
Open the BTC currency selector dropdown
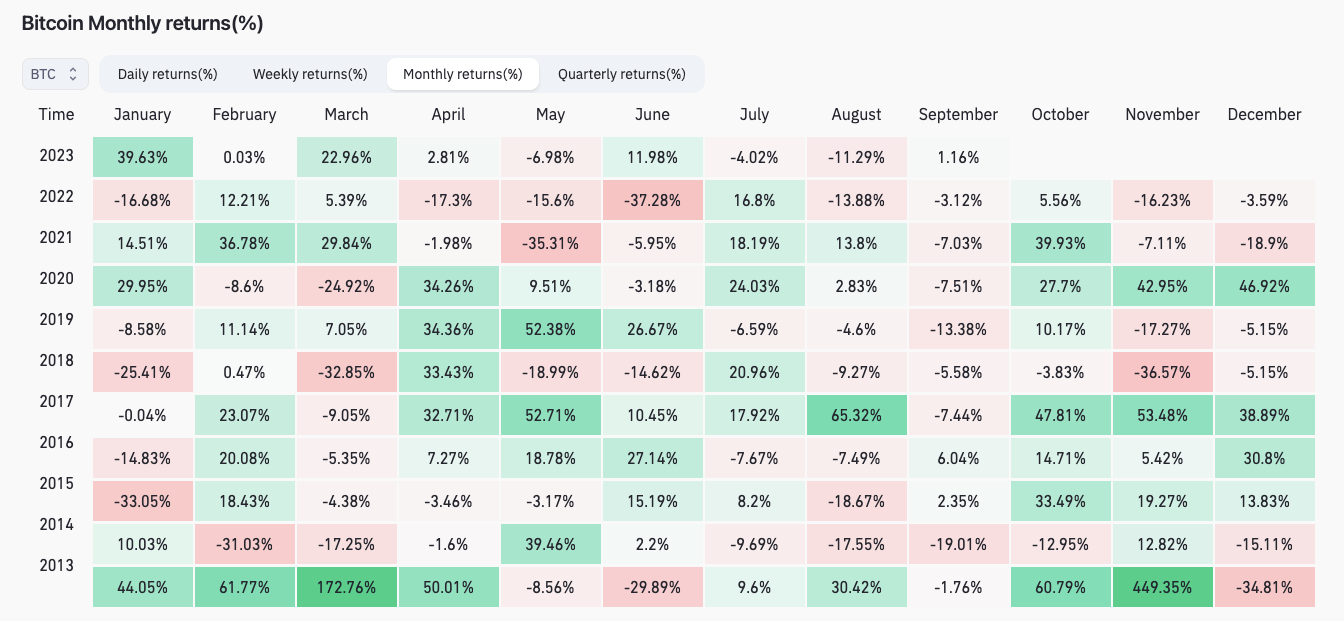pos(55,73)
